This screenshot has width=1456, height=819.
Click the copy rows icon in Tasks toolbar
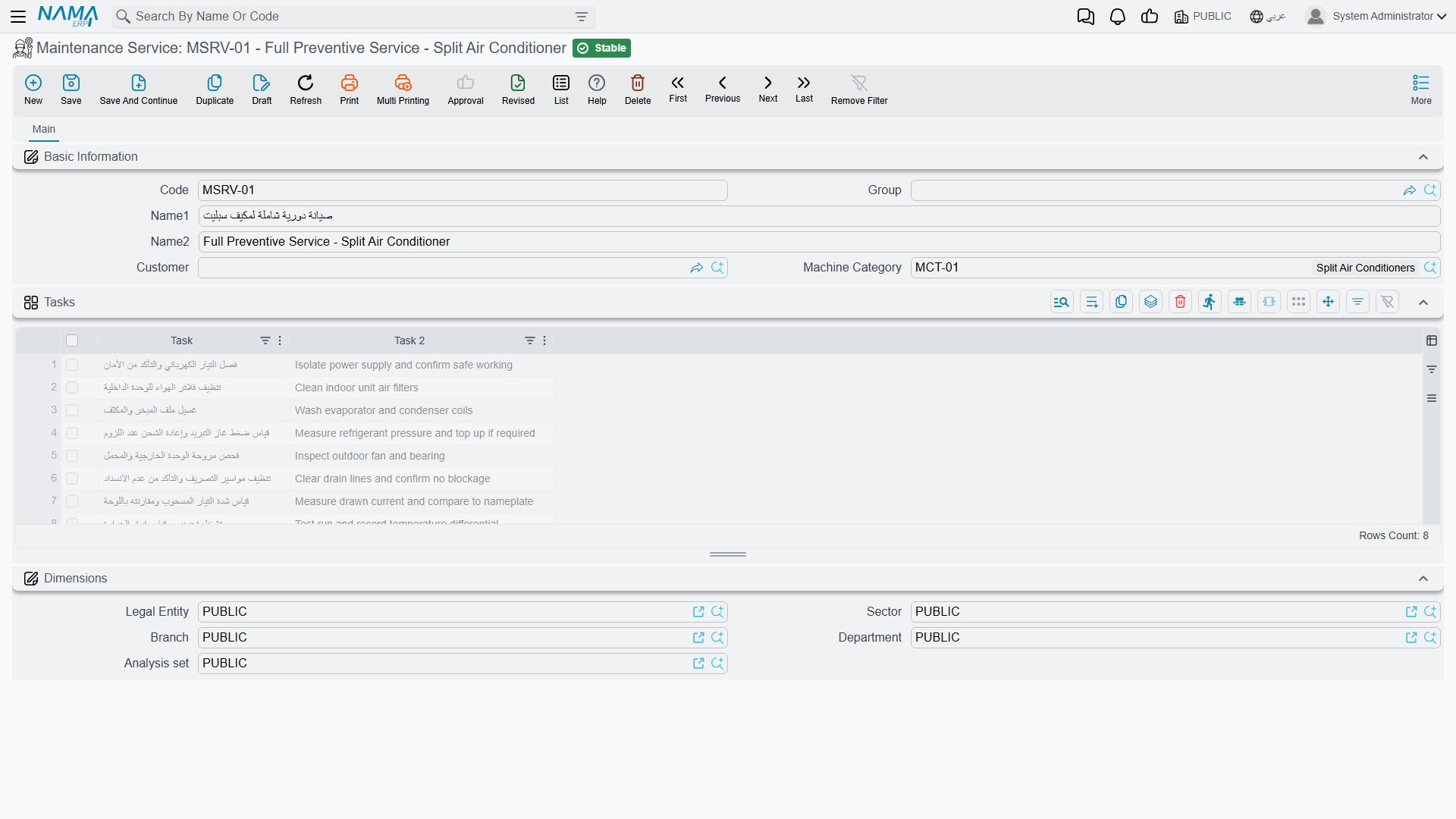[x=1121, y=302]
